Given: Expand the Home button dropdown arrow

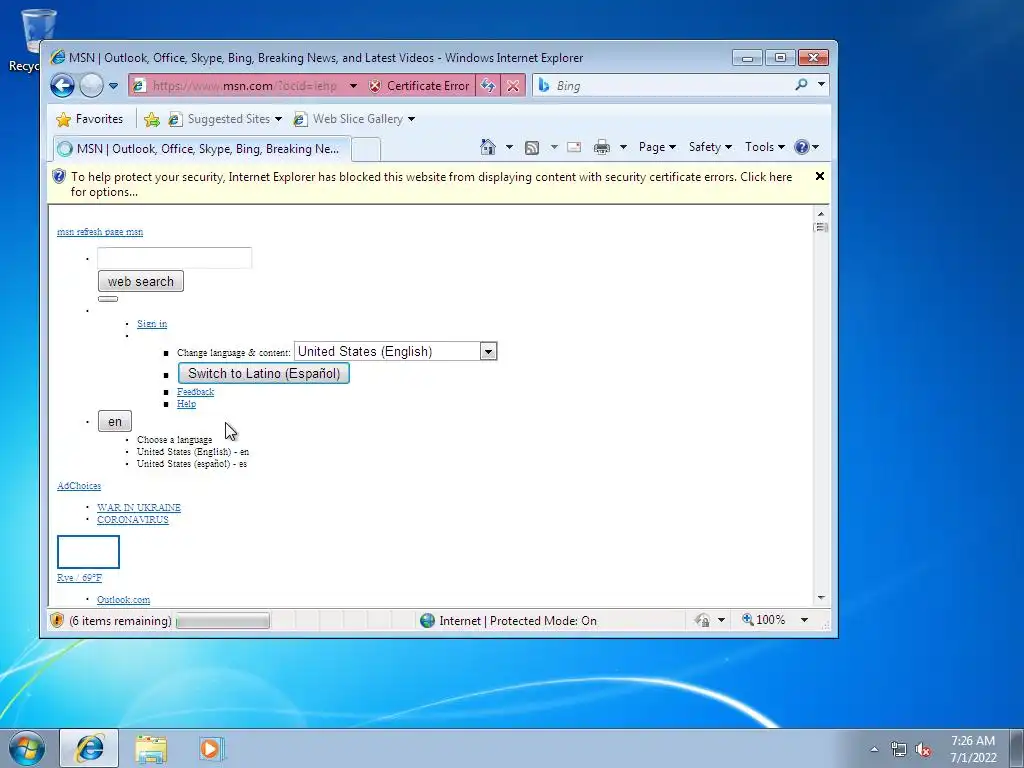Looking at the screenshot, I should [509, 147].
